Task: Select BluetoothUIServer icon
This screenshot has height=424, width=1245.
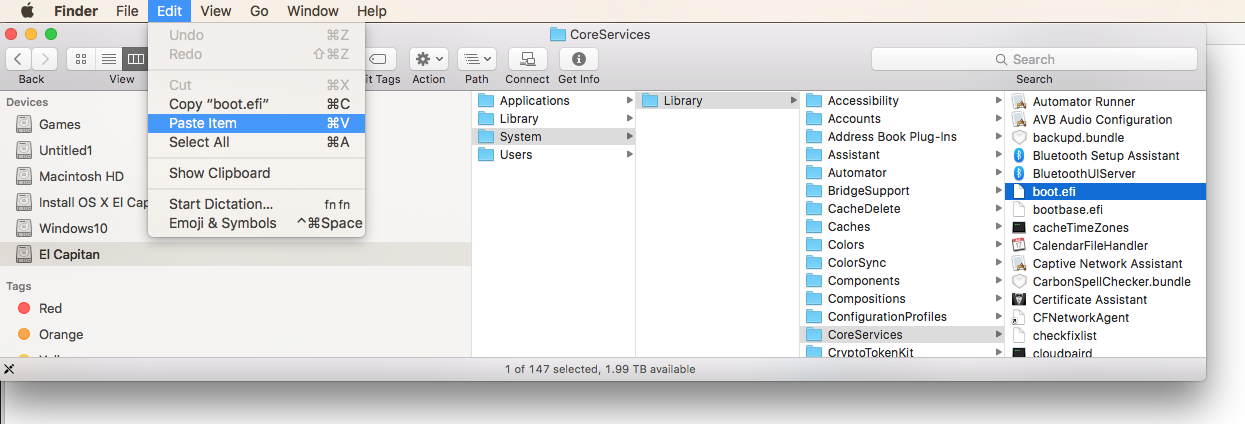Action: (1019, 173)
